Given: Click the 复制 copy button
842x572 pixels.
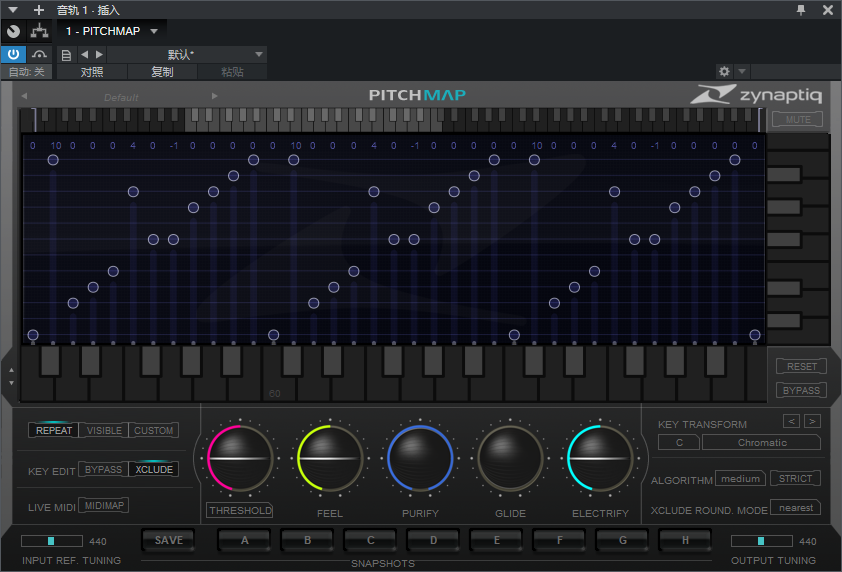Looking at the screenshot, I should 162,71.
